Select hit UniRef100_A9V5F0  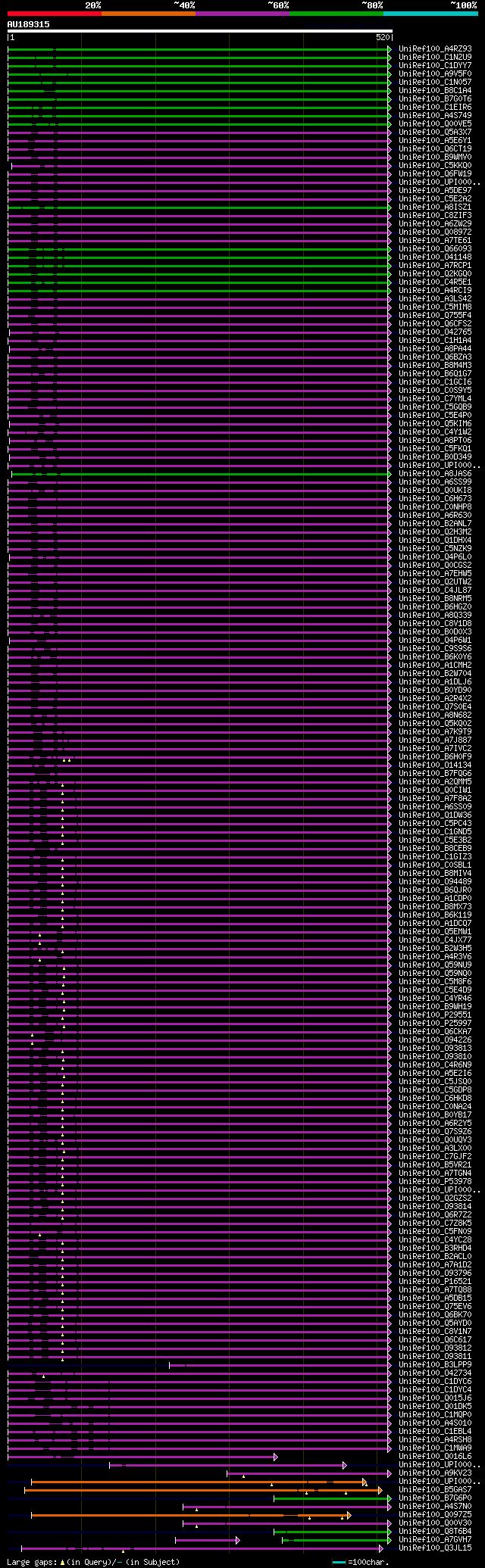[x=435, y=73]
